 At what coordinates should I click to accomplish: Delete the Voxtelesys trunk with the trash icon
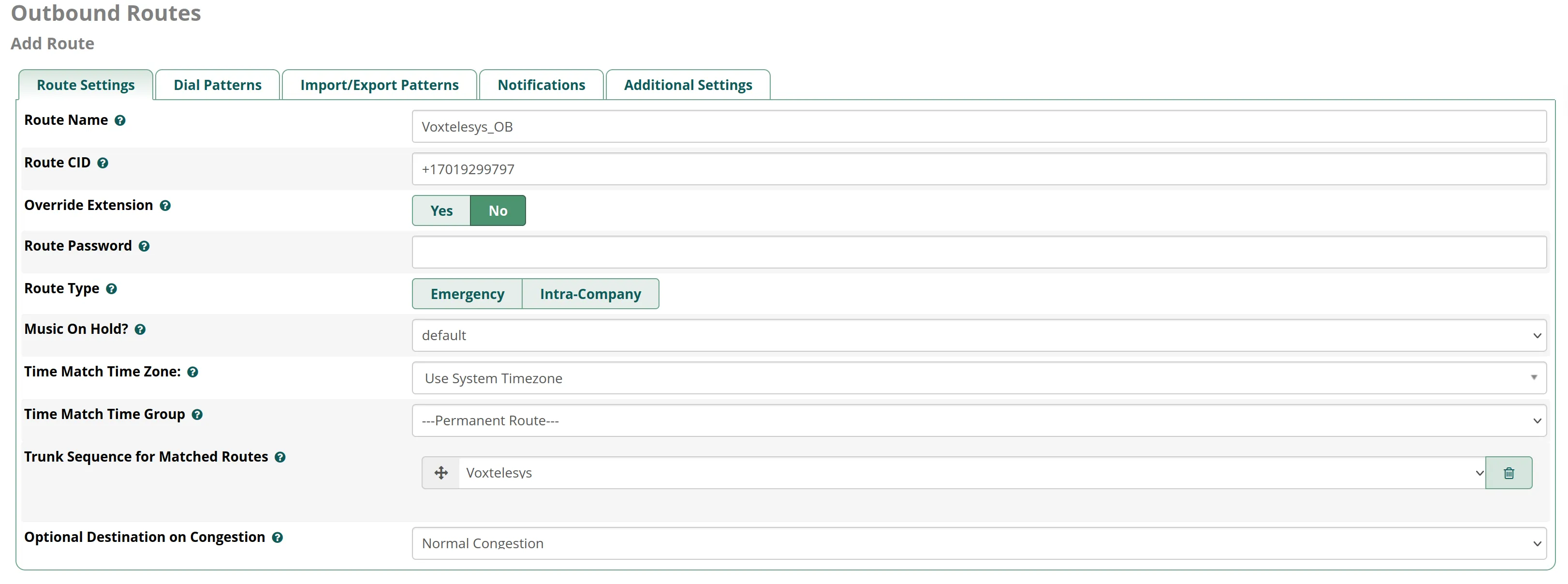point(1509,473)
